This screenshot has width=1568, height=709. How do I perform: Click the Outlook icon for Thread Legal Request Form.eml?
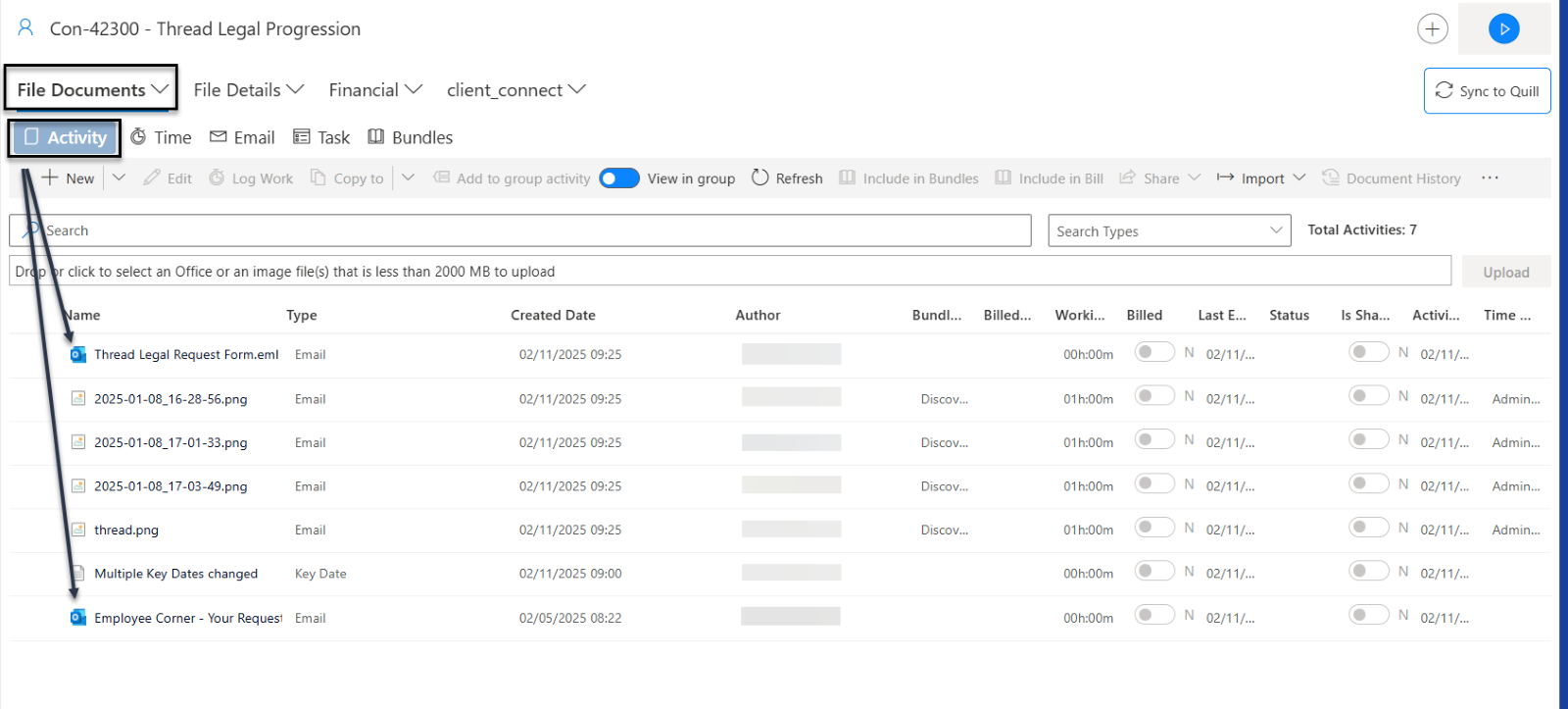[x=77, y=354]
